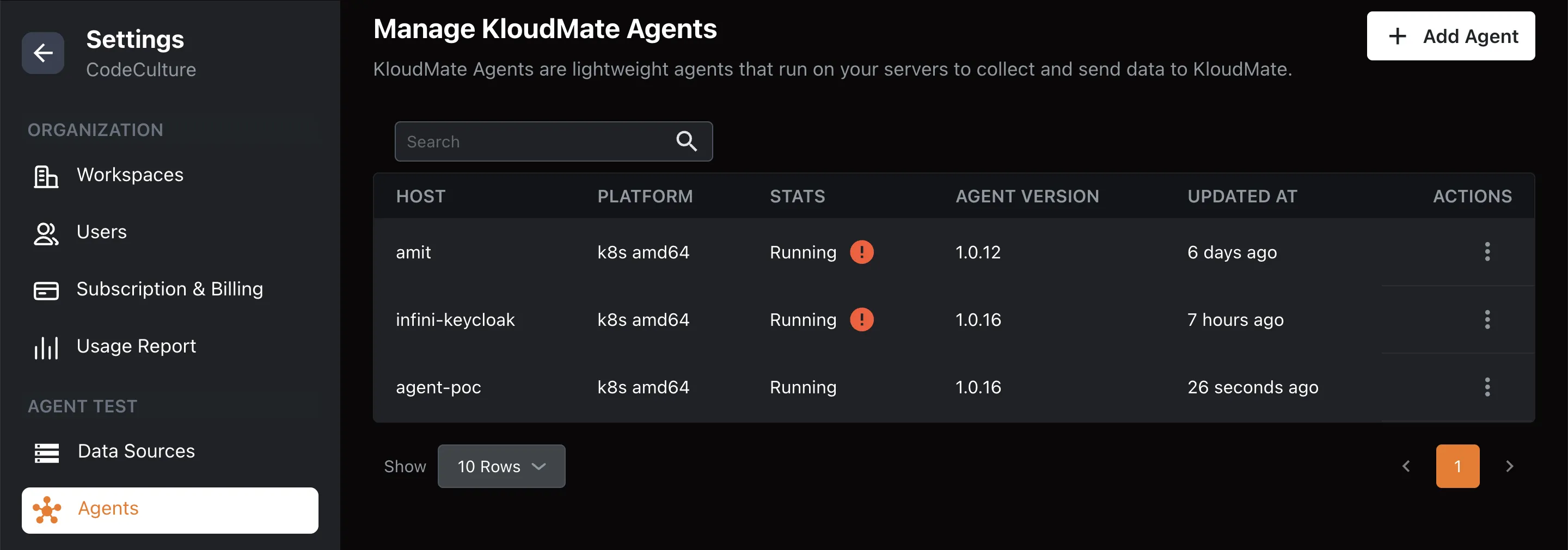The width and height of the screenshot is (1568, 550).
Task: Click the 6 days ago timestamp
Action: 1232,252
